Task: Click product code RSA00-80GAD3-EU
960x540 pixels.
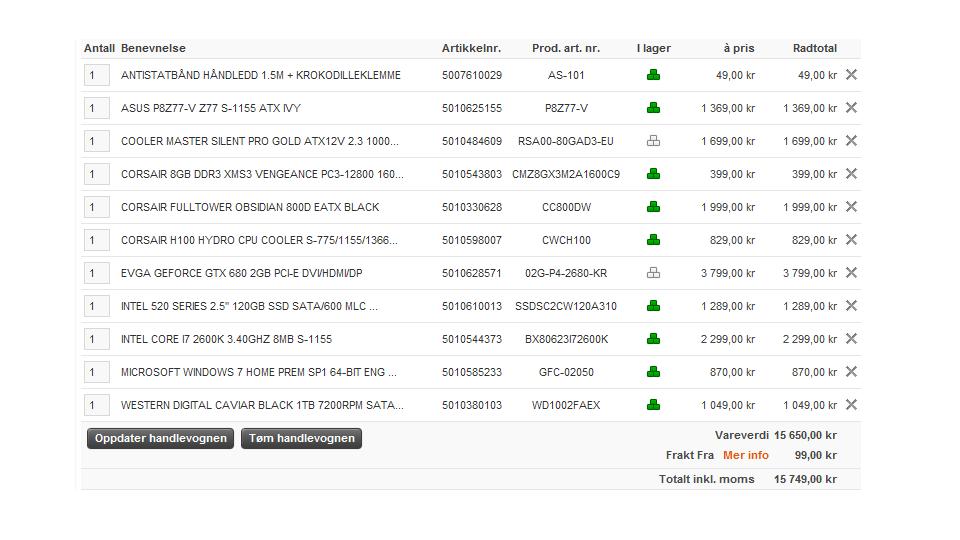Action: pos(566,141)
